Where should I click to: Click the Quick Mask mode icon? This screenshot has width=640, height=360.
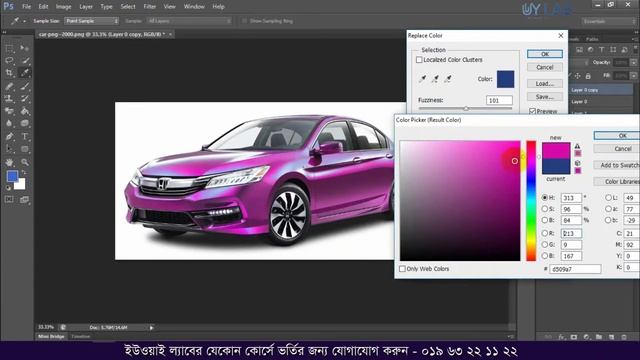tap(9, 200)
